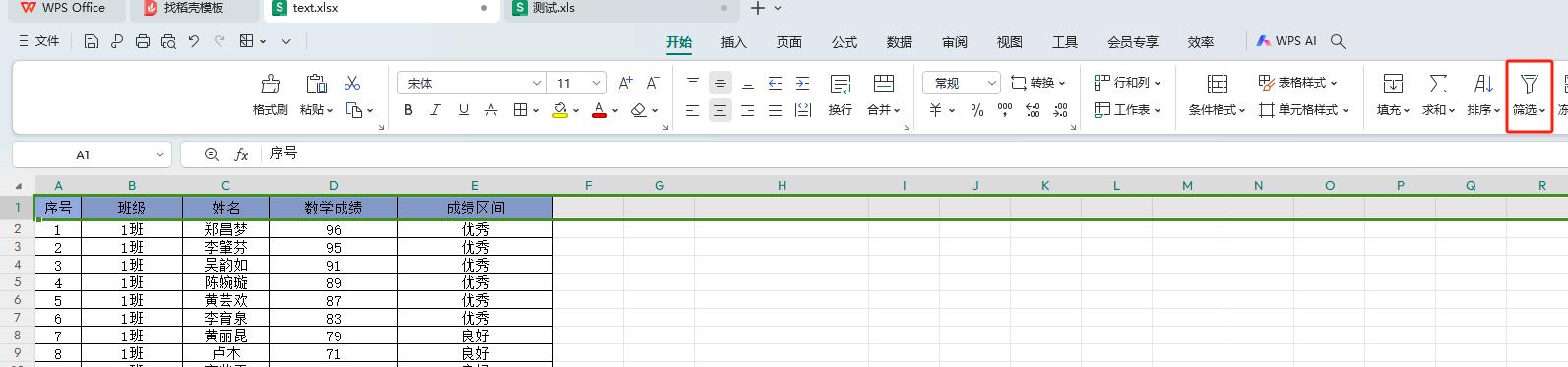Switch to the 公式 ribbon tab
This screenshot has width=1568, height=367.
point(845,42)
